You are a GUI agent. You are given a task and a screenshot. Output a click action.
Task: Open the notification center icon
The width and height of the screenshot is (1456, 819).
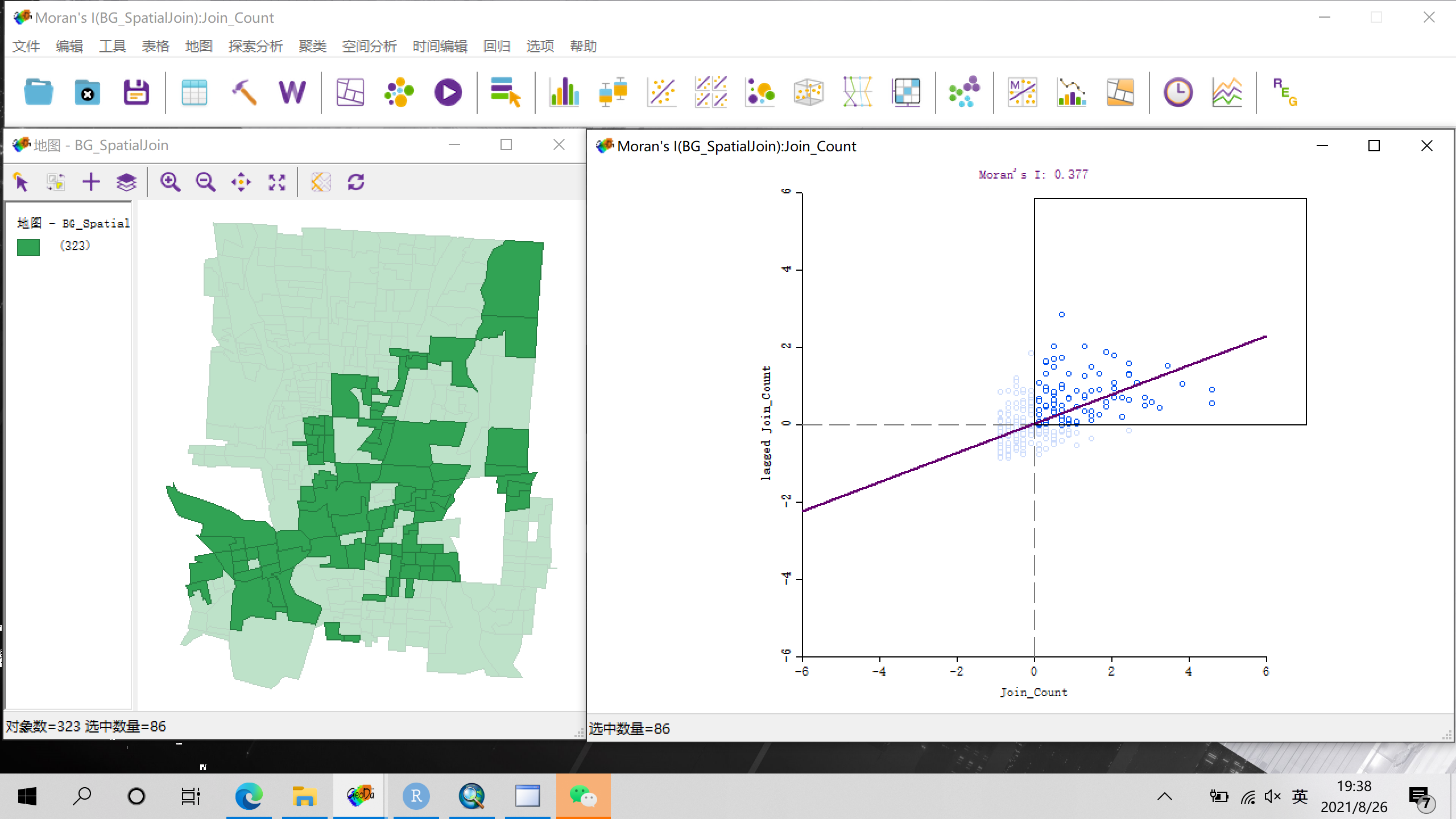[x=1422, y=797]
